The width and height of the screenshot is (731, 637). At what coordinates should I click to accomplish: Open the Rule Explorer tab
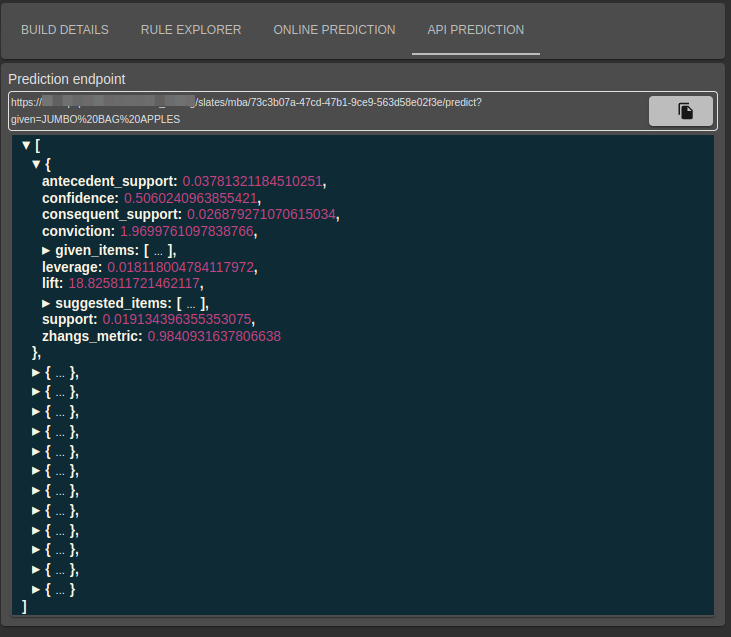191,30
